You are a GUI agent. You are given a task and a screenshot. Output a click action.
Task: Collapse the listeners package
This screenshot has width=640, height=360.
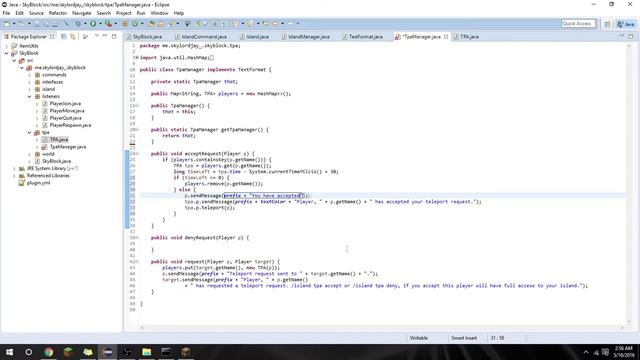pos(29,96)
